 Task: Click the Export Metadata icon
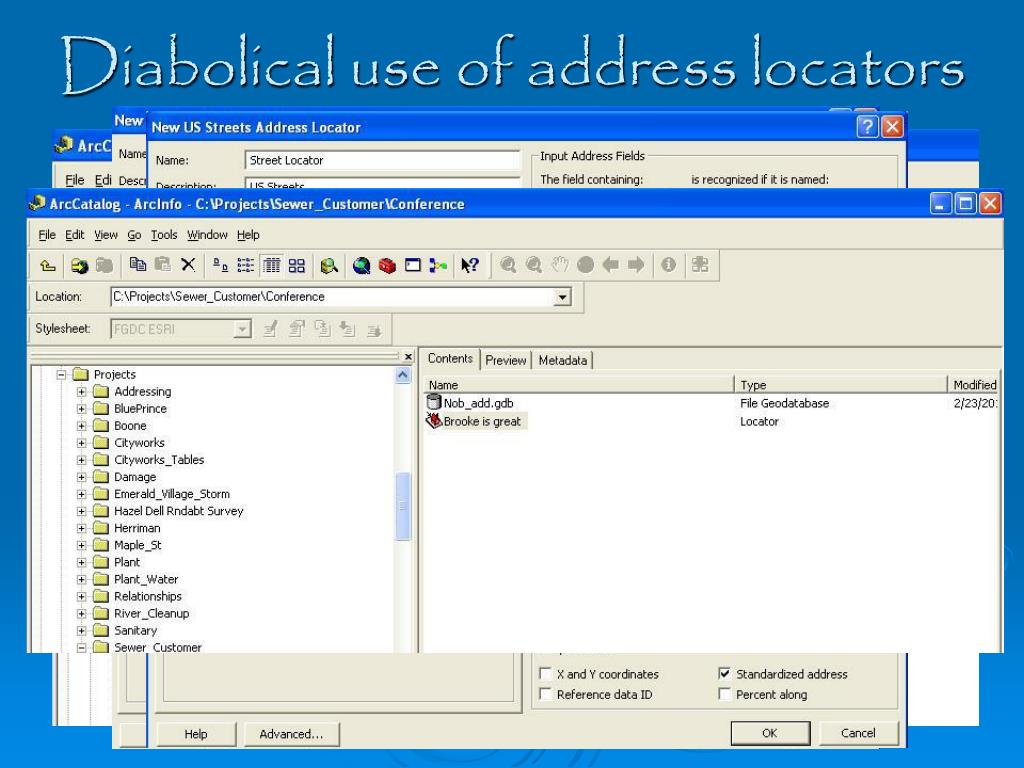coord(374,330)
